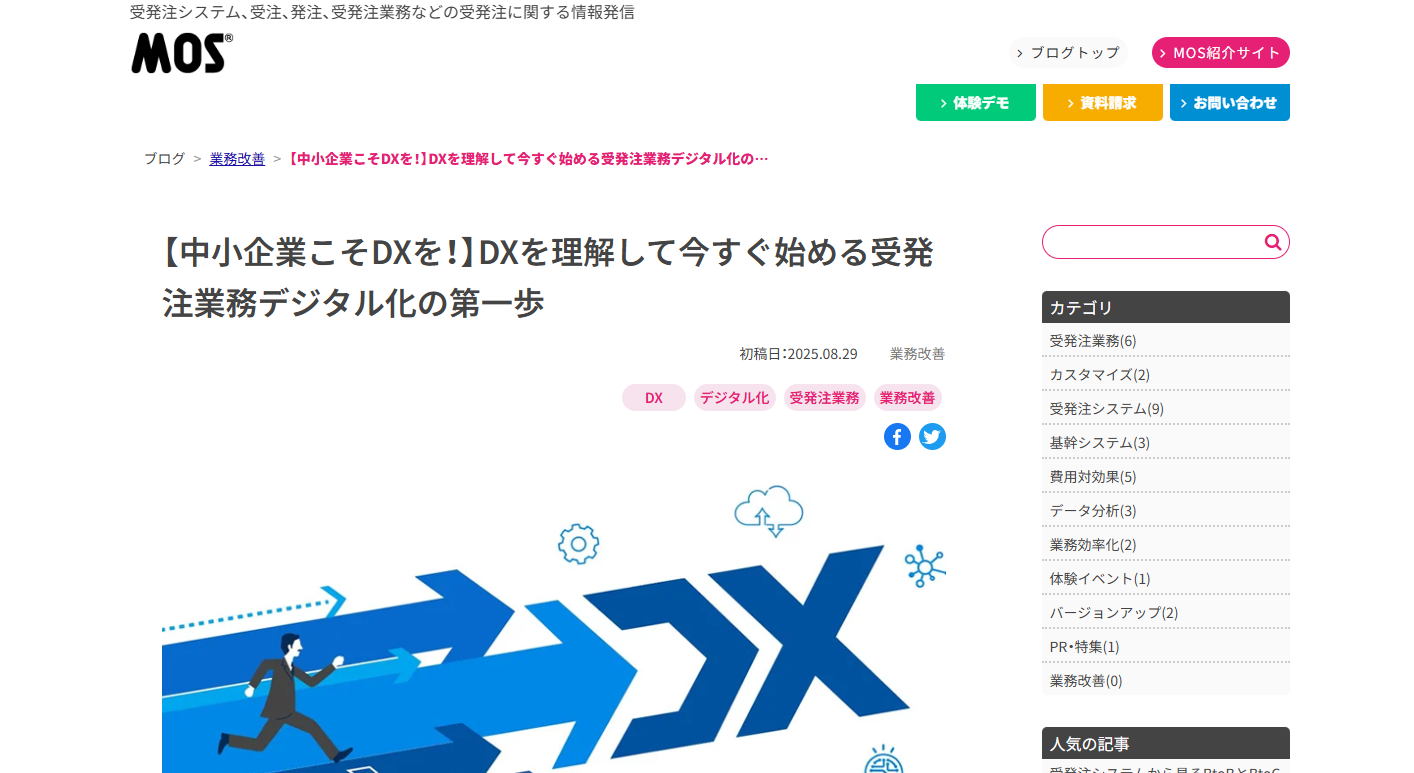Select the デジタル化 tag
Viewport: 1414px width, 773px height.
(735, 398)
